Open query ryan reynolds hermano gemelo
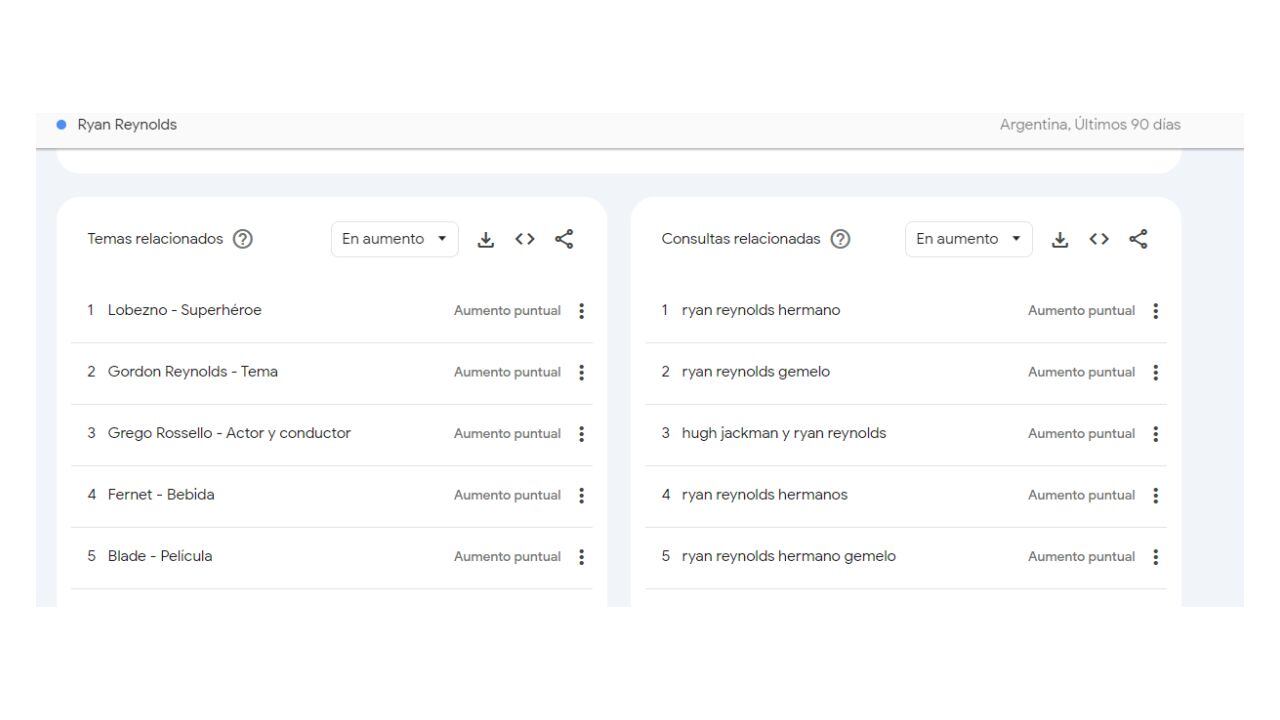The width and height of the screenshot is (1280, 720). [789, 556]
